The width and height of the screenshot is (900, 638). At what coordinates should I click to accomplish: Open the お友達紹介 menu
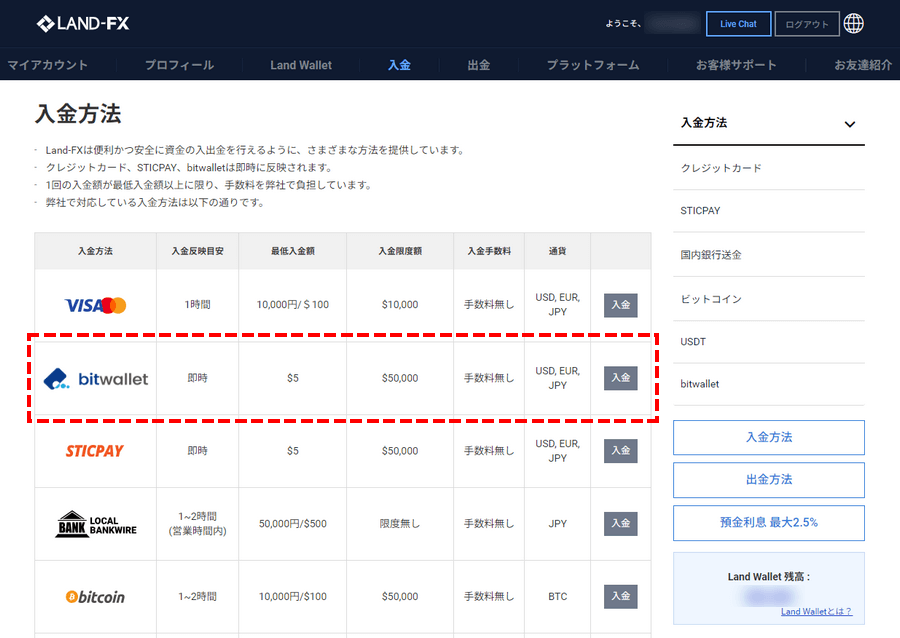pyautogui.click(x=863, y=65)
